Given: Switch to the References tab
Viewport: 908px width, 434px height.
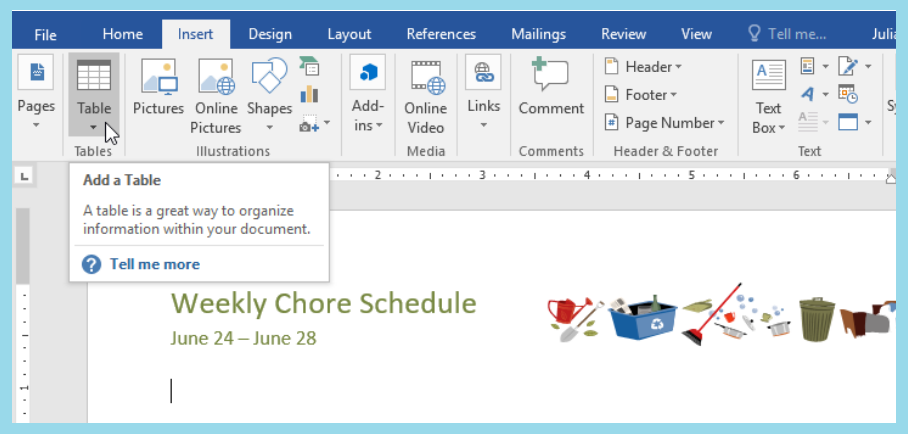Looking at the screenshot, I should tap(441, 34).
